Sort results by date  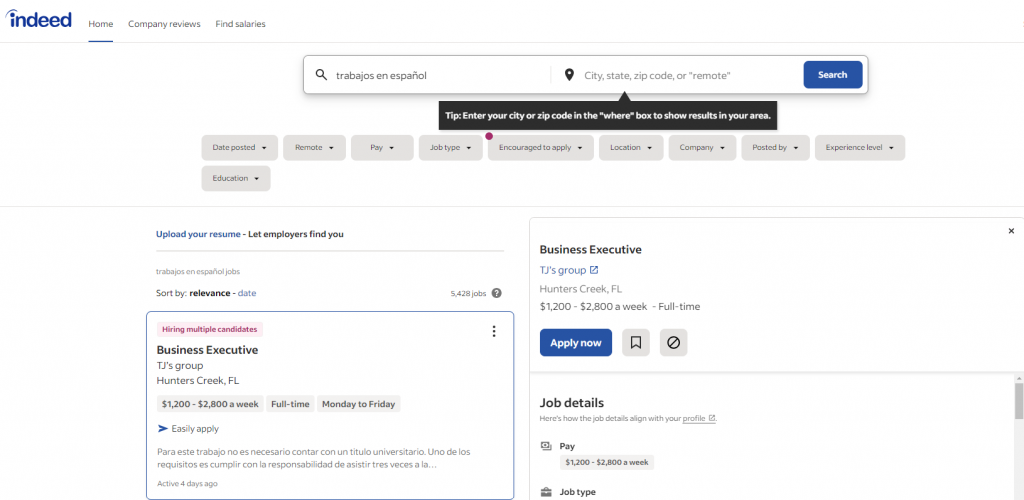[x=246, y=293]
